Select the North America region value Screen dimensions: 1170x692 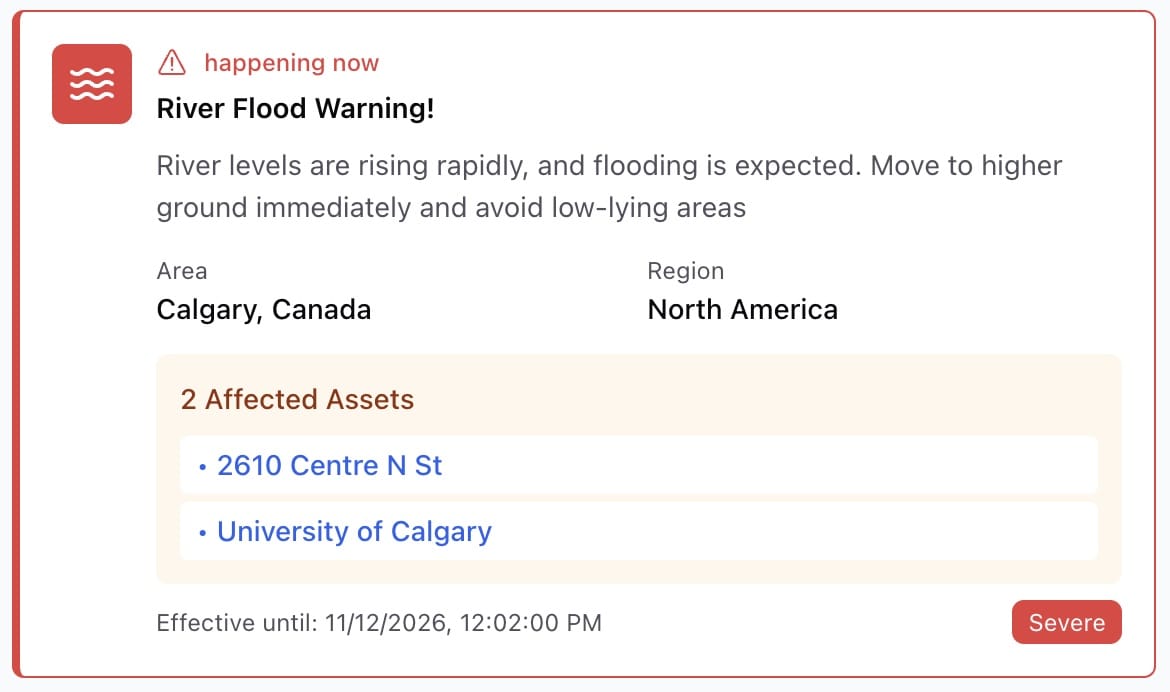click(742, 310)
